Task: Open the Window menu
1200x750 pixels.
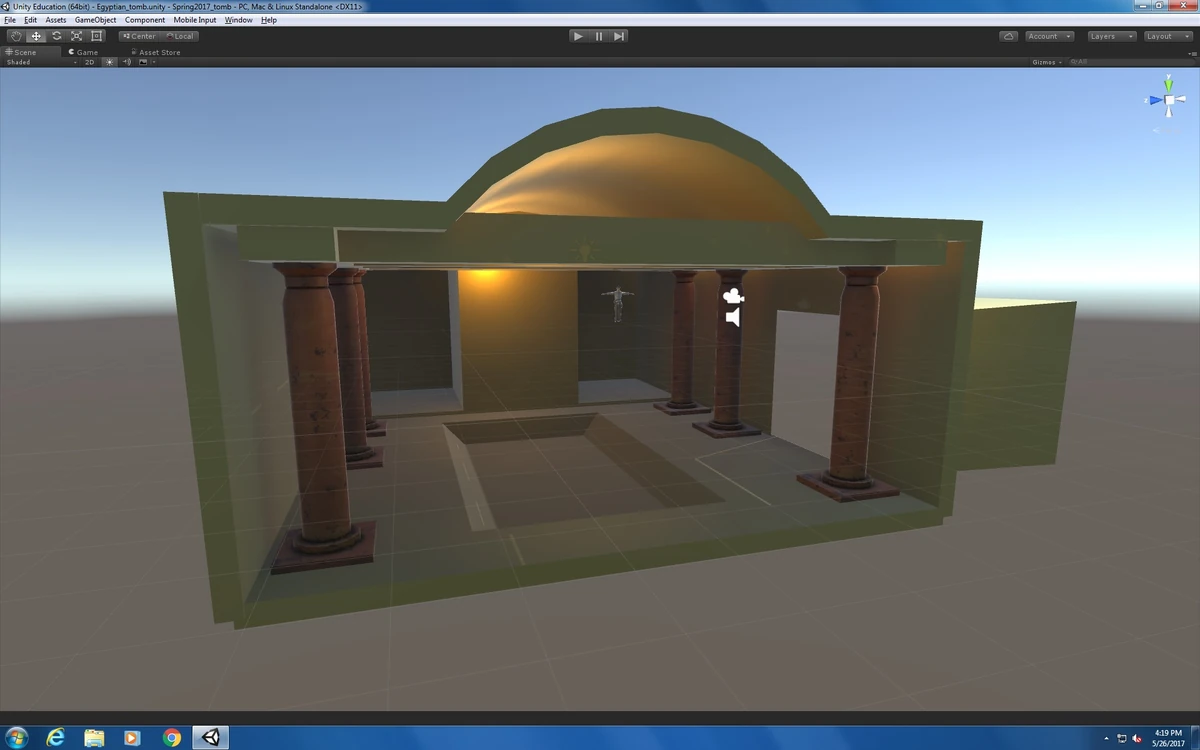Action: coord(239,20)
